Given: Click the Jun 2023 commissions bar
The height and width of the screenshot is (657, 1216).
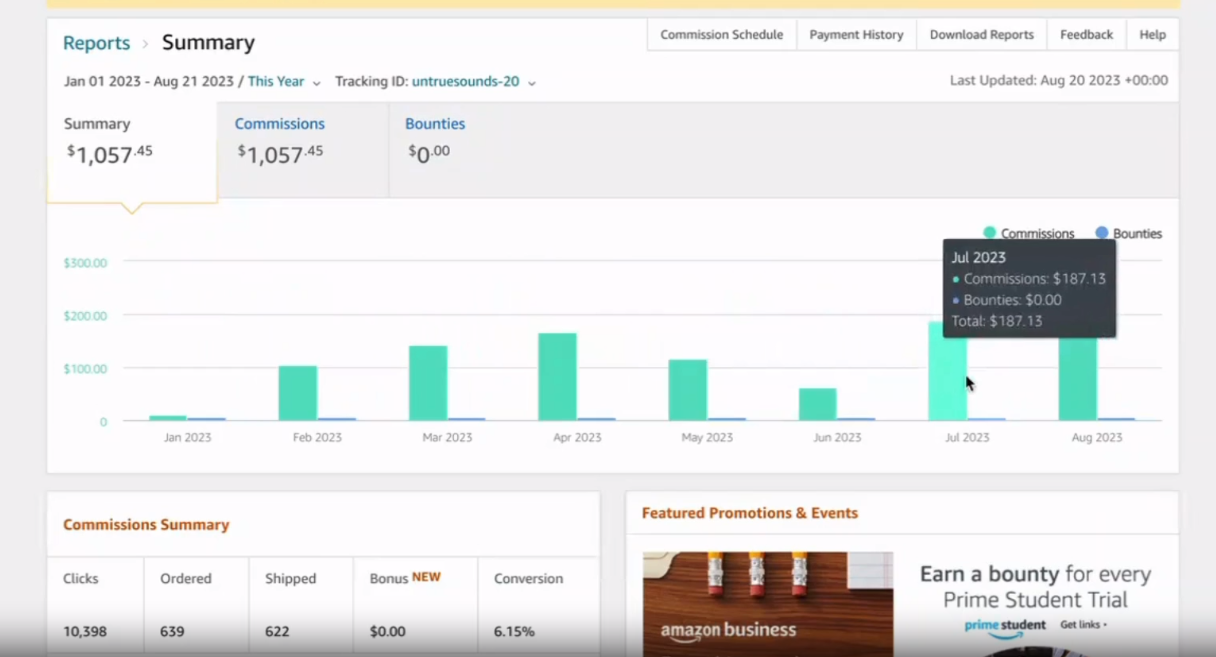Looking at the screenshot, I should coord(817,405).
